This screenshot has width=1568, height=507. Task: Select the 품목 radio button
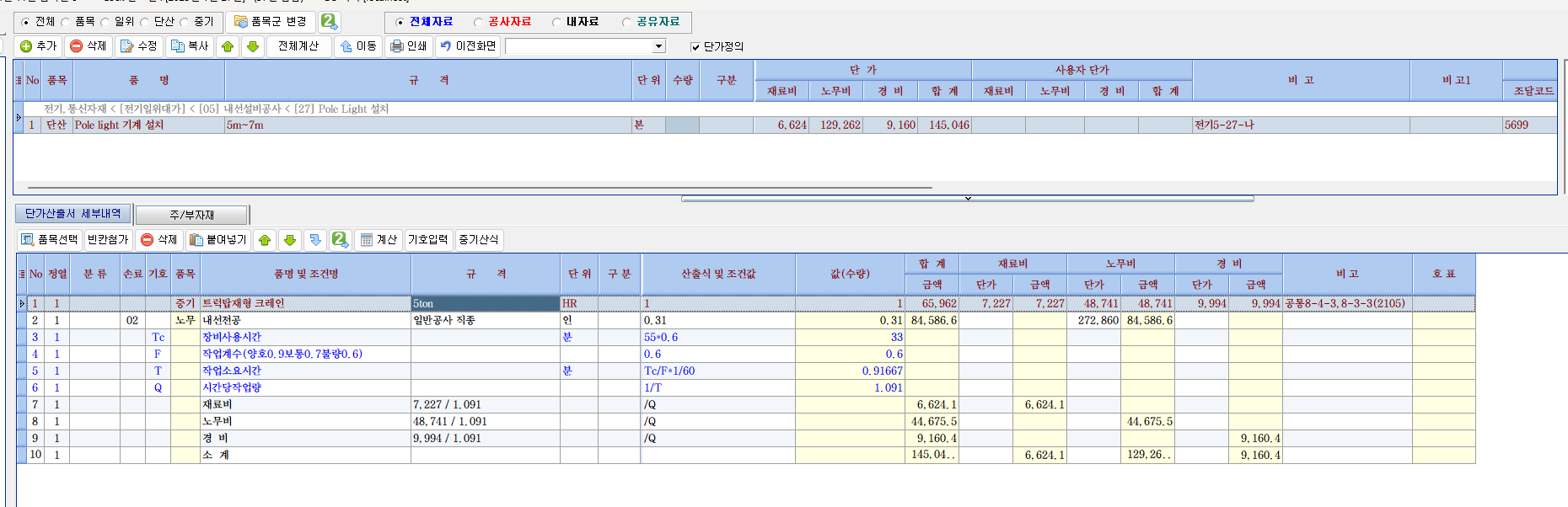tap(66, 22)
